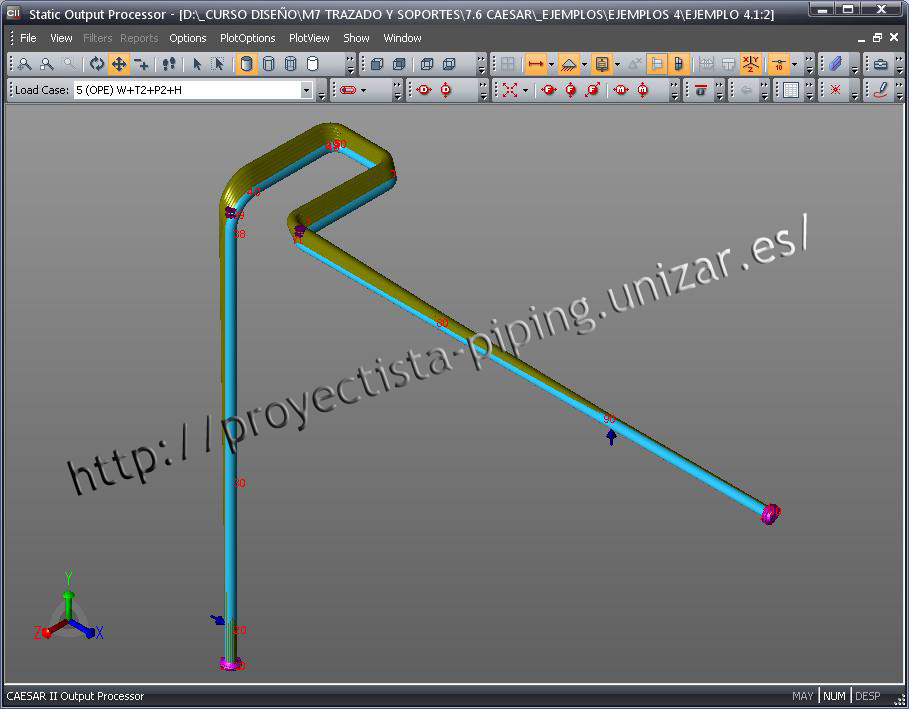Toggle the red length-arrow display button
This screenshot has height=709, width=909.
536,64
